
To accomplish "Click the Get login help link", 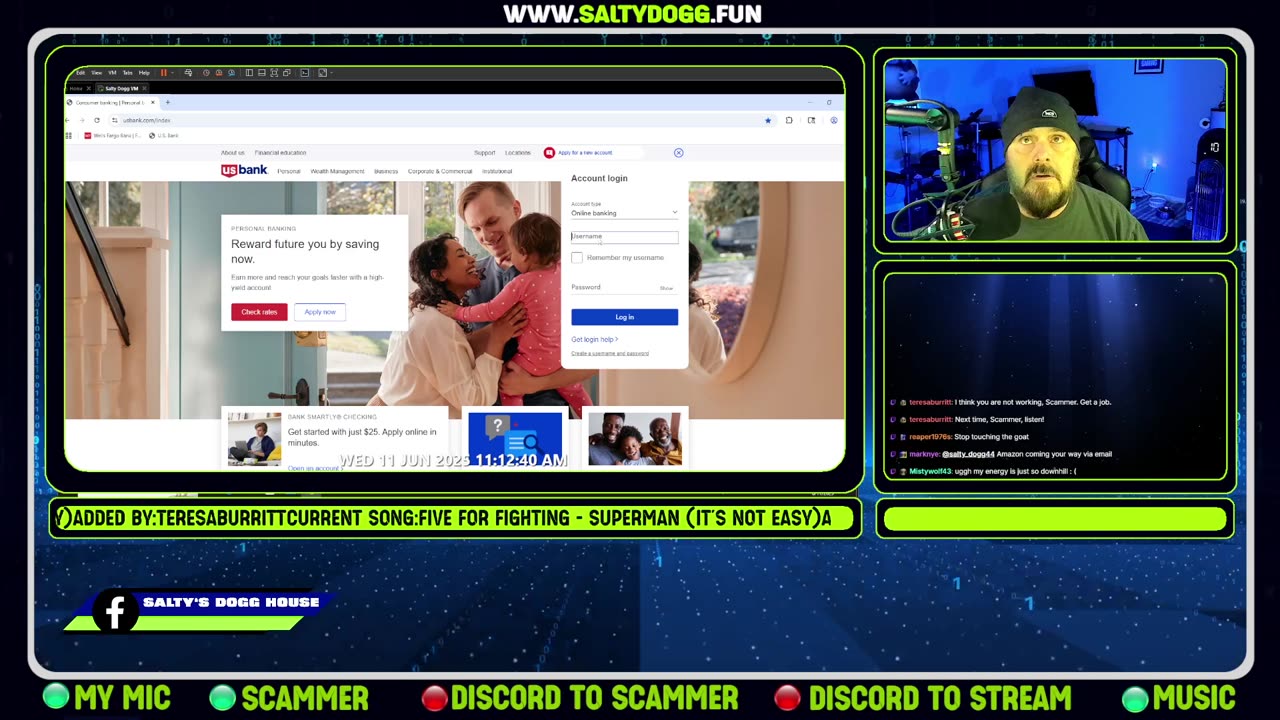I will pos(594,340).
